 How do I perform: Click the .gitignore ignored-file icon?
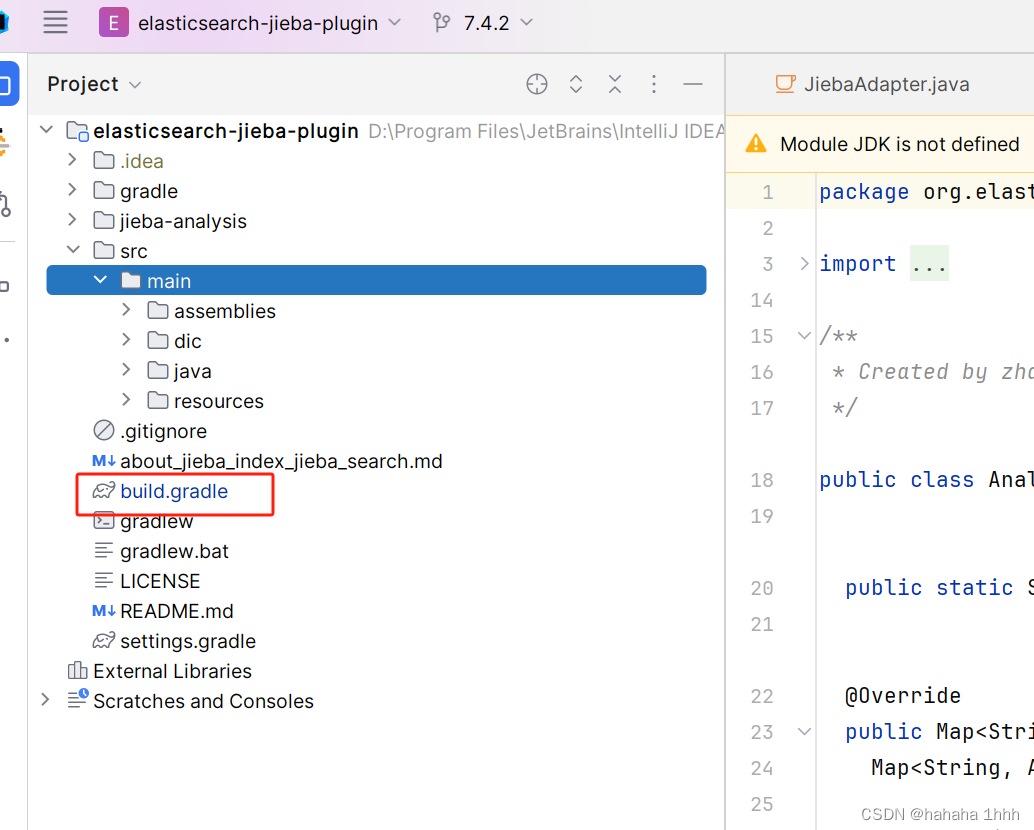click(x=104, y=430)
